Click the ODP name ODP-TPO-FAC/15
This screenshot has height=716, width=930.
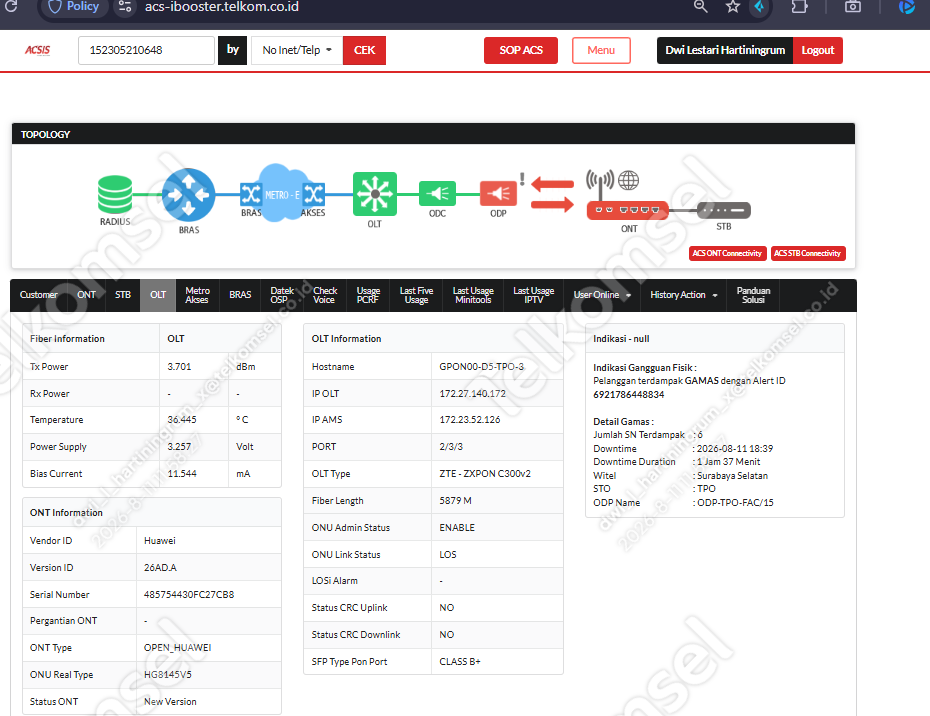pos(735,502)
